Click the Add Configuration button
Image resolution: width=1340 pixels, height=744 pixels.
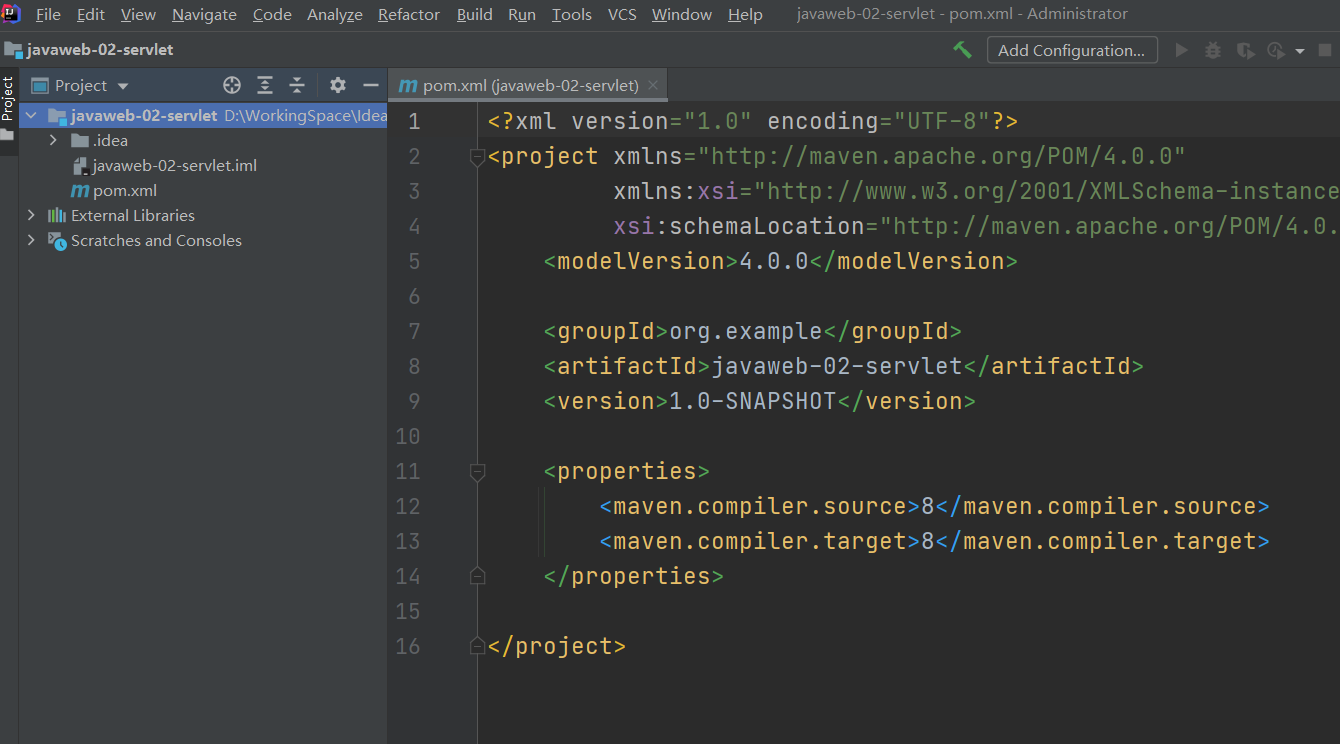pos(1072,50)
